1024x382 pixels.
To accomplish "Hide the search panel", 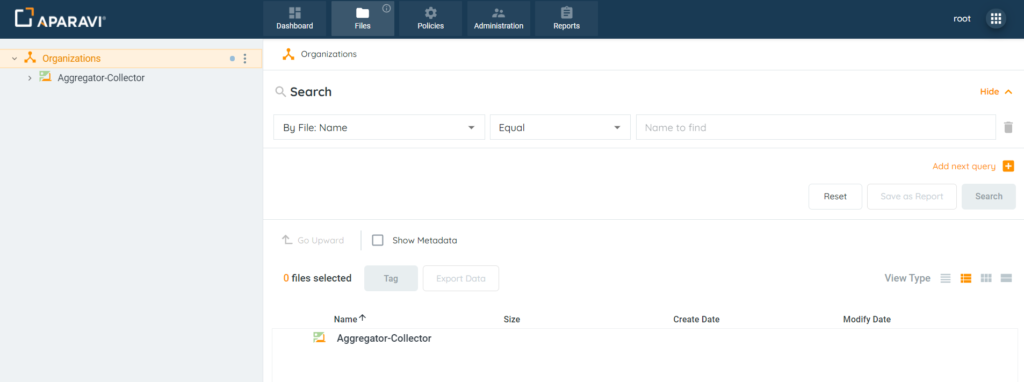I will pos(997,92).
